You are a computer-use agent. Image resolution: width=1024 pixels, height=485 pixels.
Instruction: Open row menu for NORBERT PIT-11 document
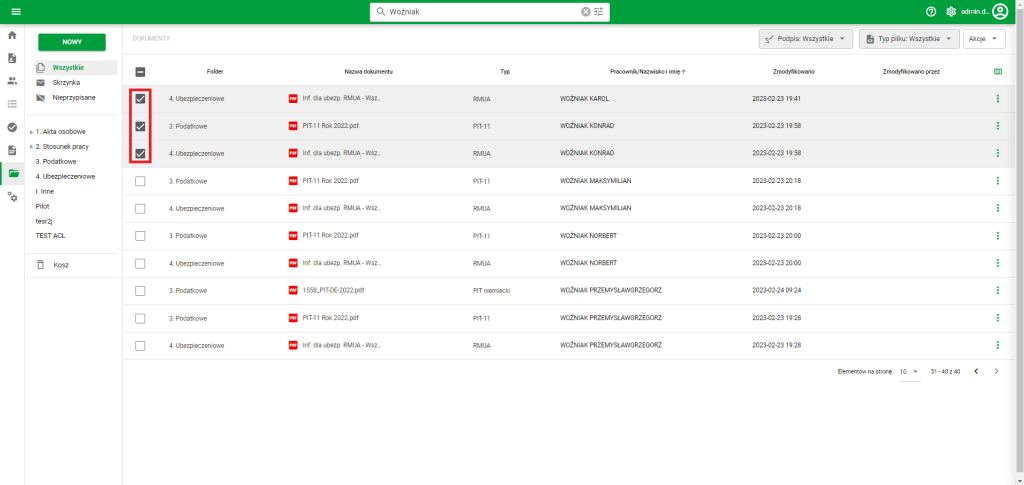997,236
